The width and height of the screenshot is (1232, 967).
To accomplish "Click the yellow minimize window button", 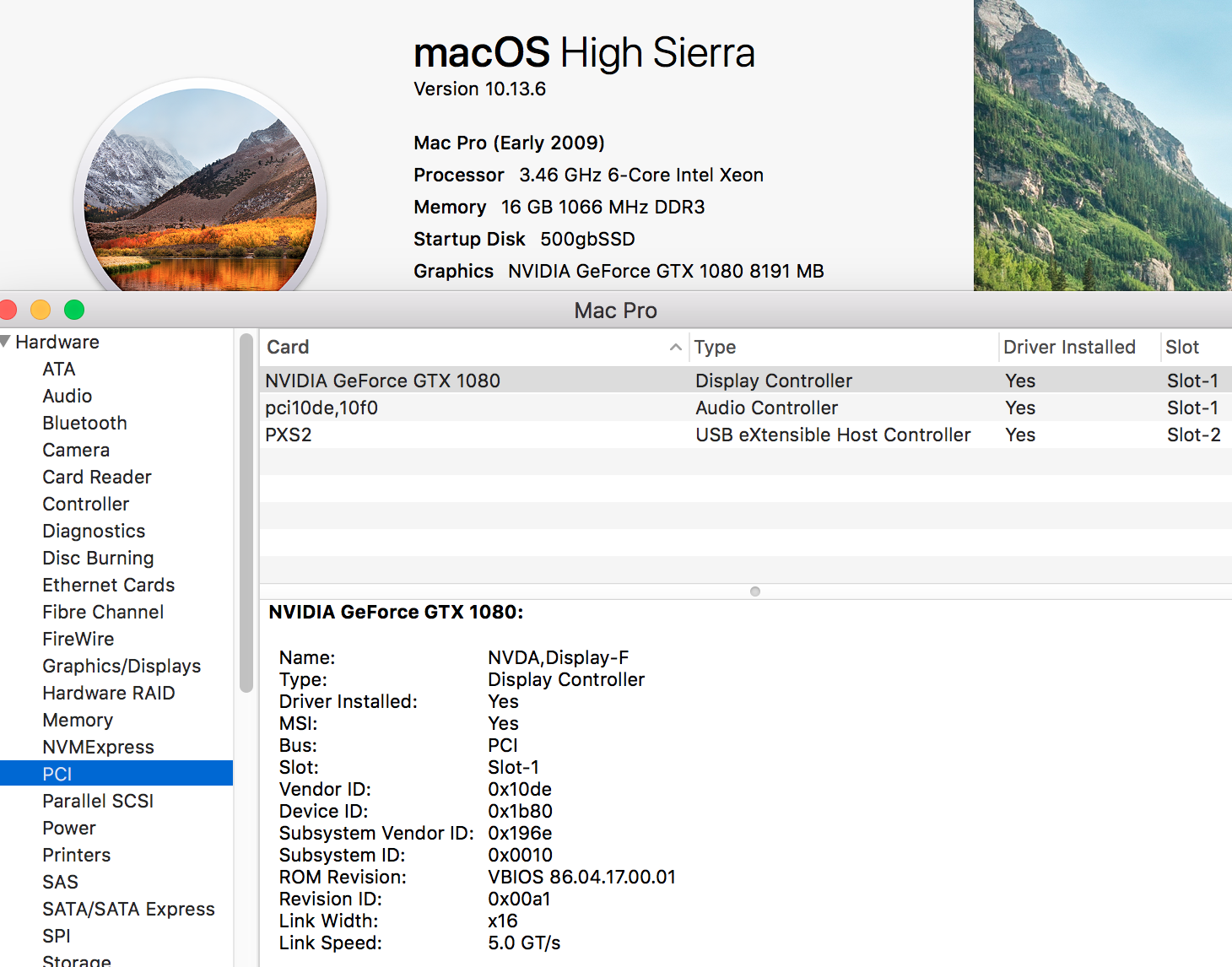I will 41,310.
